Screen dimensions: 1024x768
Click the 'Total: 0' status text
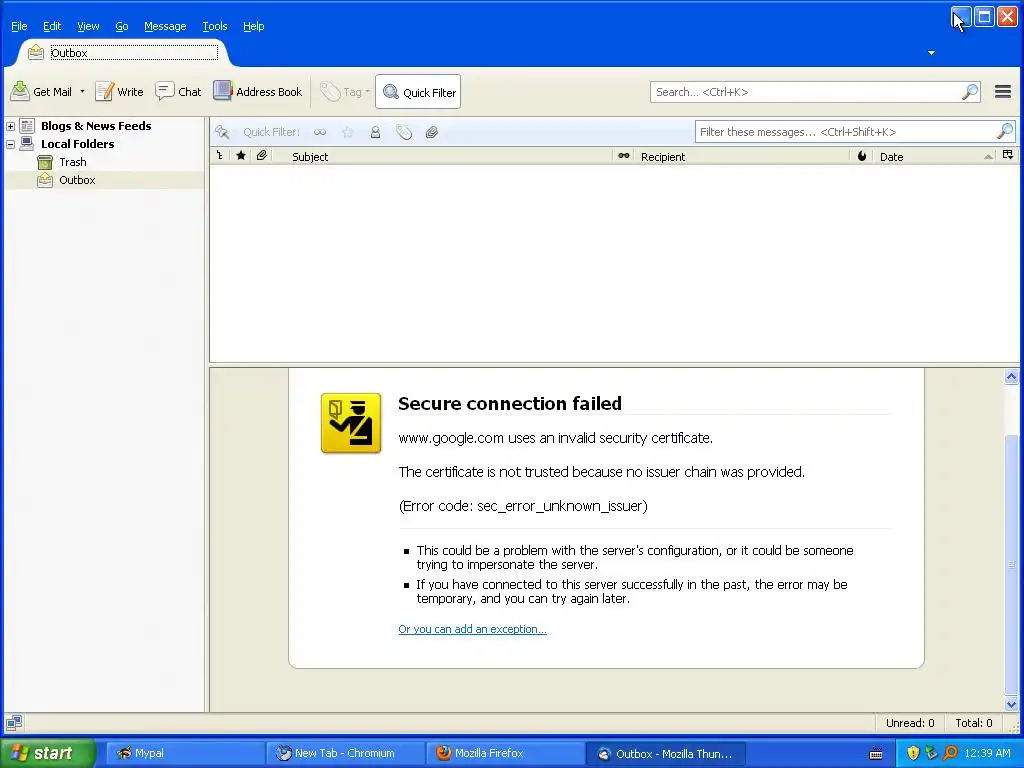973,723
